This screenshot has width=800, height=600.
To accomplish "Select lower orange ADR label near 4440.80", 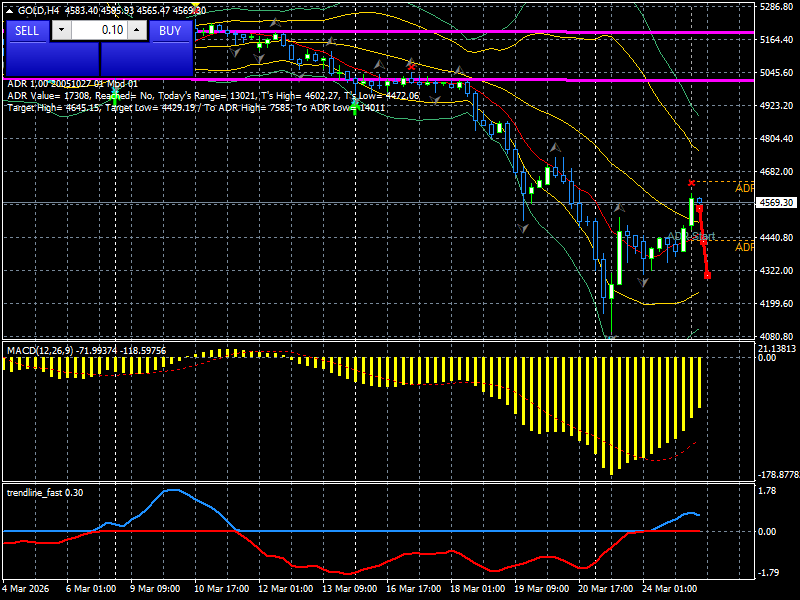I will [x=744, y=247].
